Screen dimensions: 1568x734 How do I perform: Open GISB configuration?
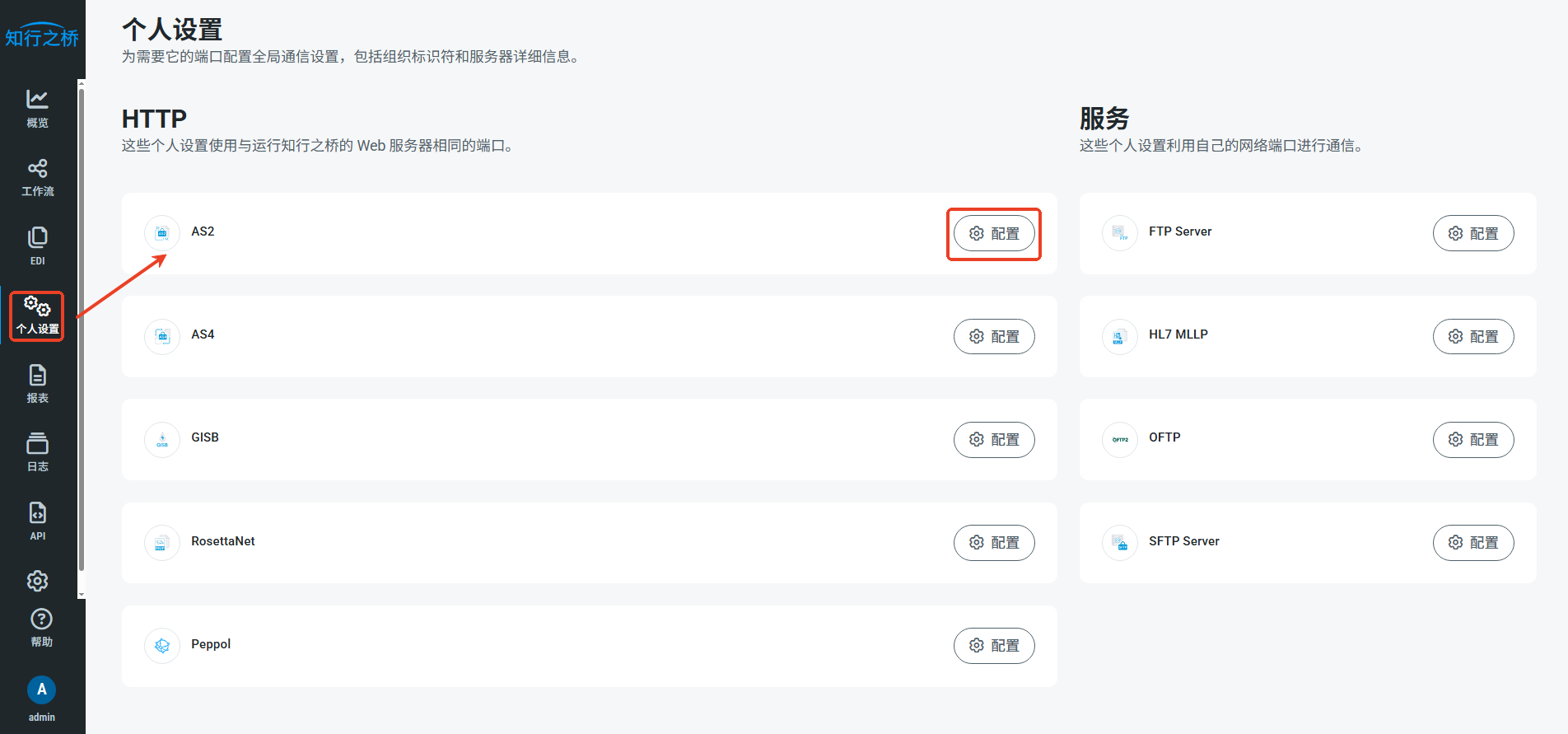click(x=994, y=440)
